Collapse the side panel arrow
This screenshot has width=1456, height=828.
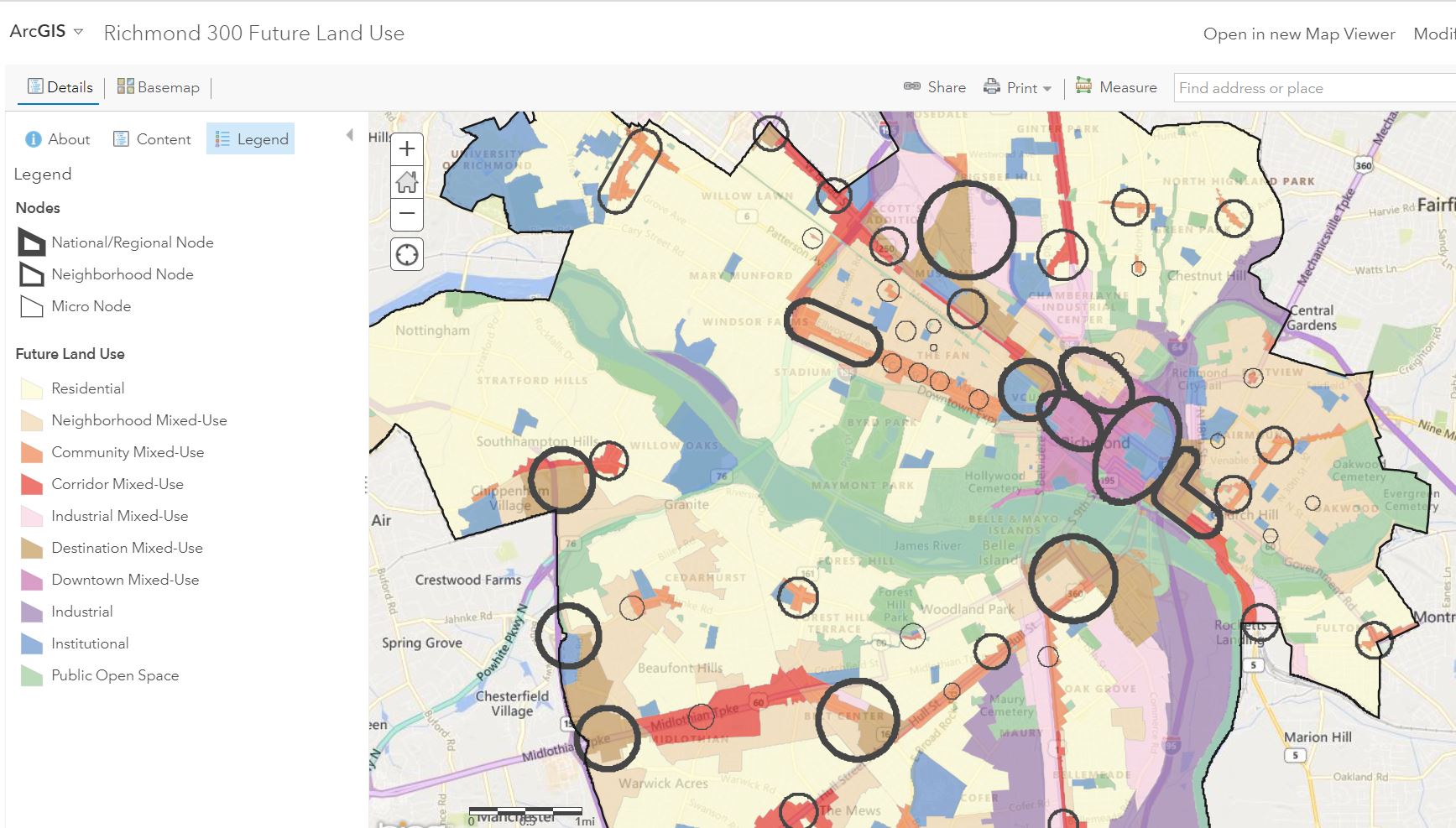[x=350, y=135]
